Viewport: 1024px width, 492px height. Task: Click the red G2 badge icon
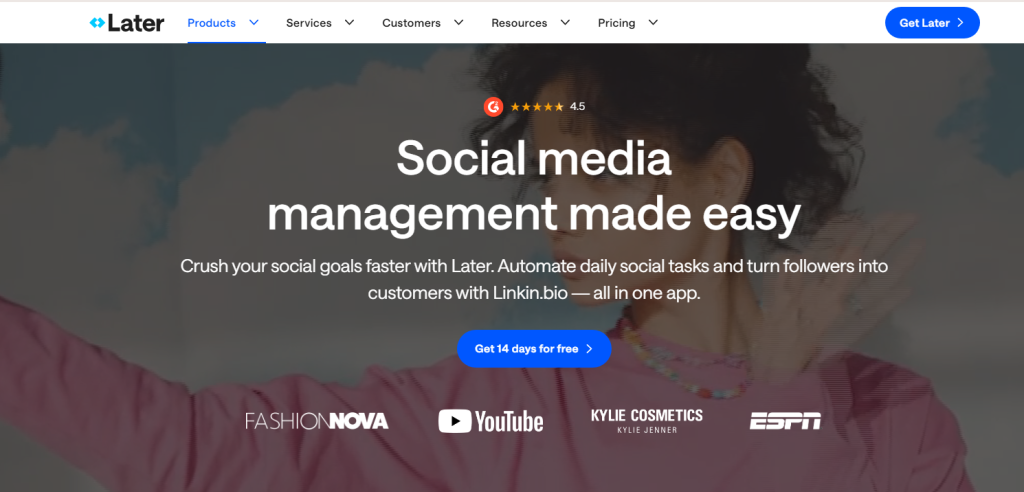point(493,107)
